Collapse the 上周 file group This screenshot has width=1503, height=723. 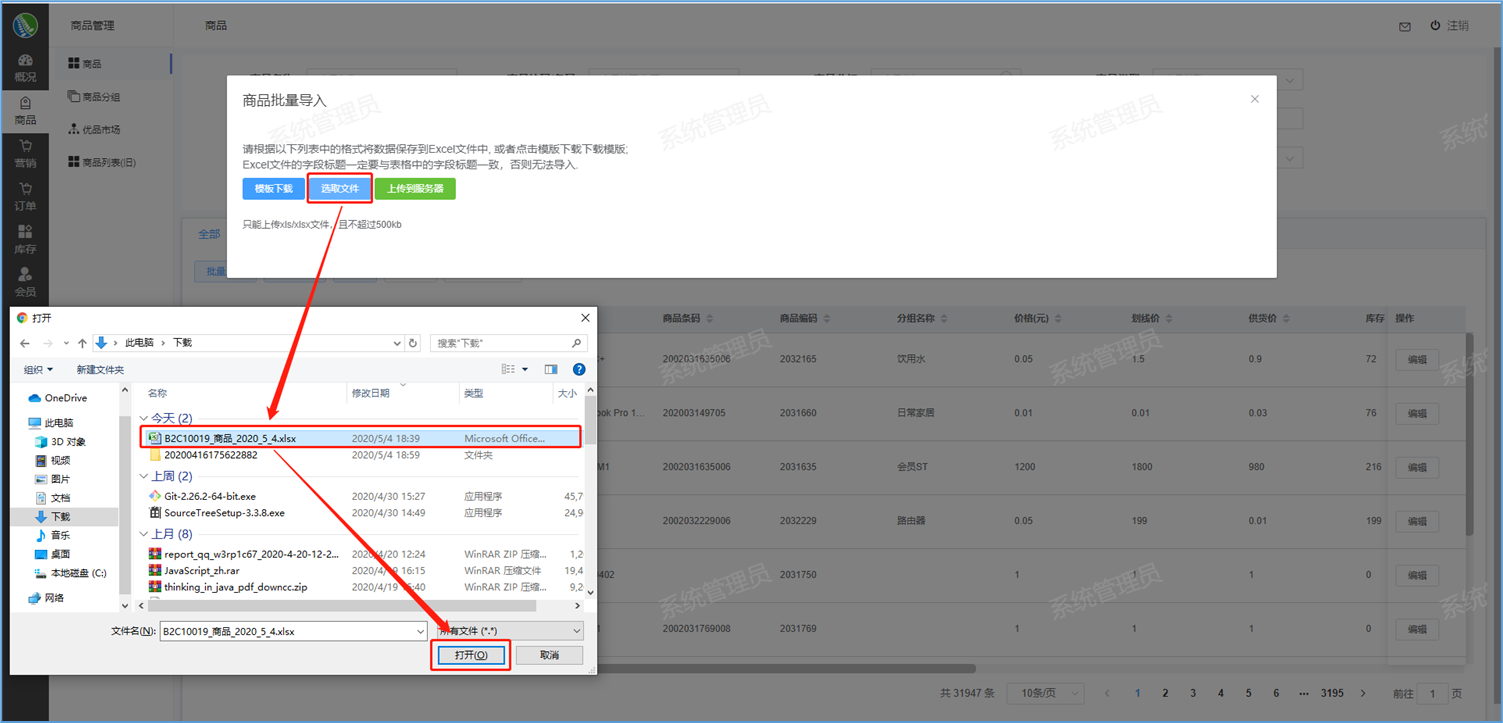[x=143, y=477]
